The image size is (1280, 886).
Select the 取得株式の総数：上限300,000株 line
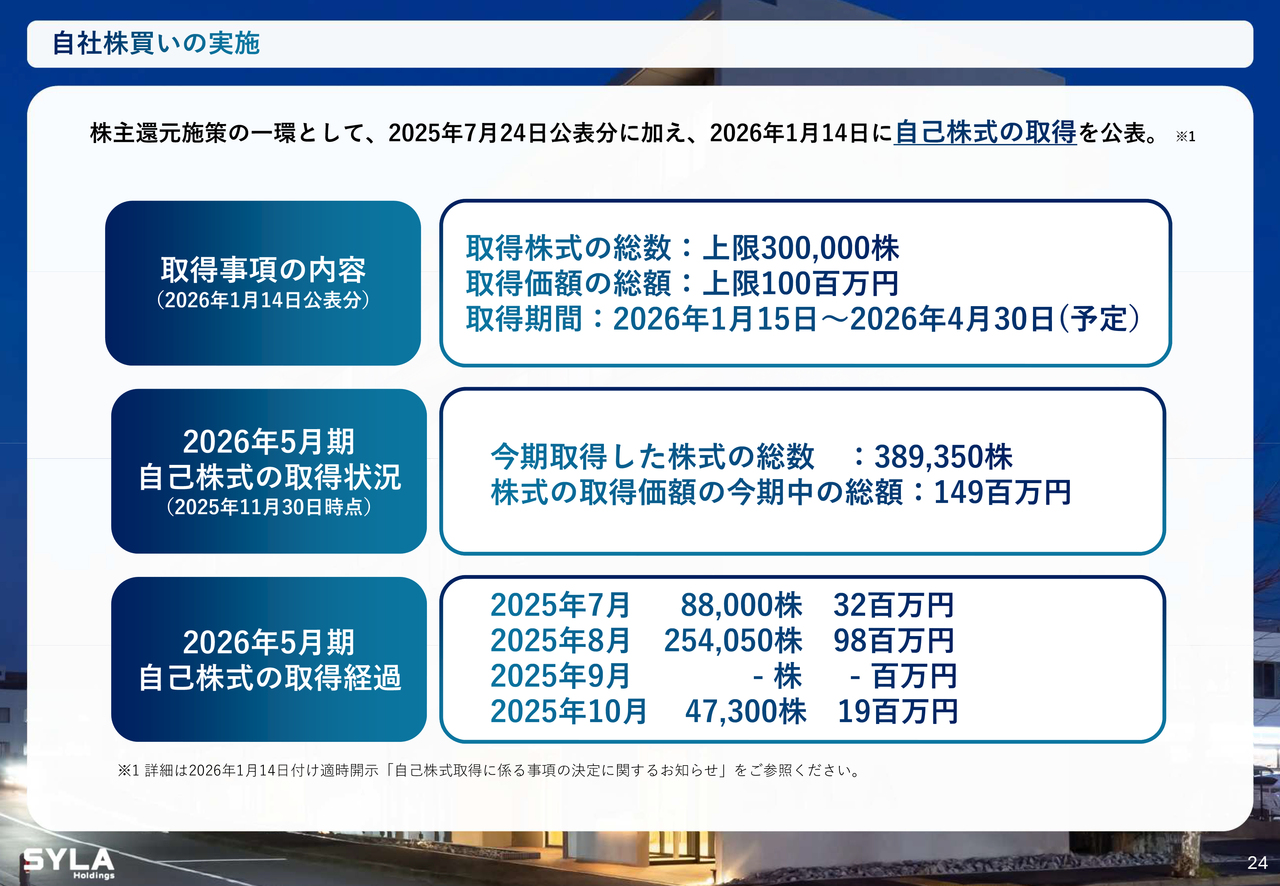coord(683,248)
